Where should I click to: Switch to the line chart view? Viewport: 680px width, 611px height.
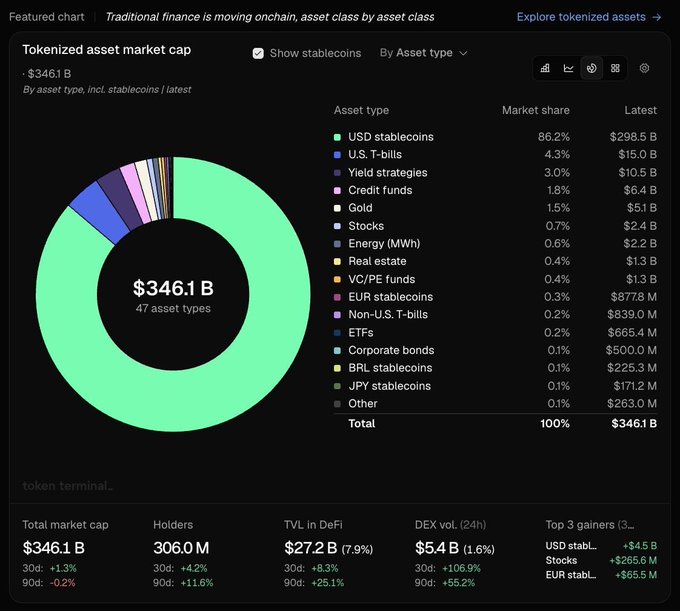pos(569,68)
